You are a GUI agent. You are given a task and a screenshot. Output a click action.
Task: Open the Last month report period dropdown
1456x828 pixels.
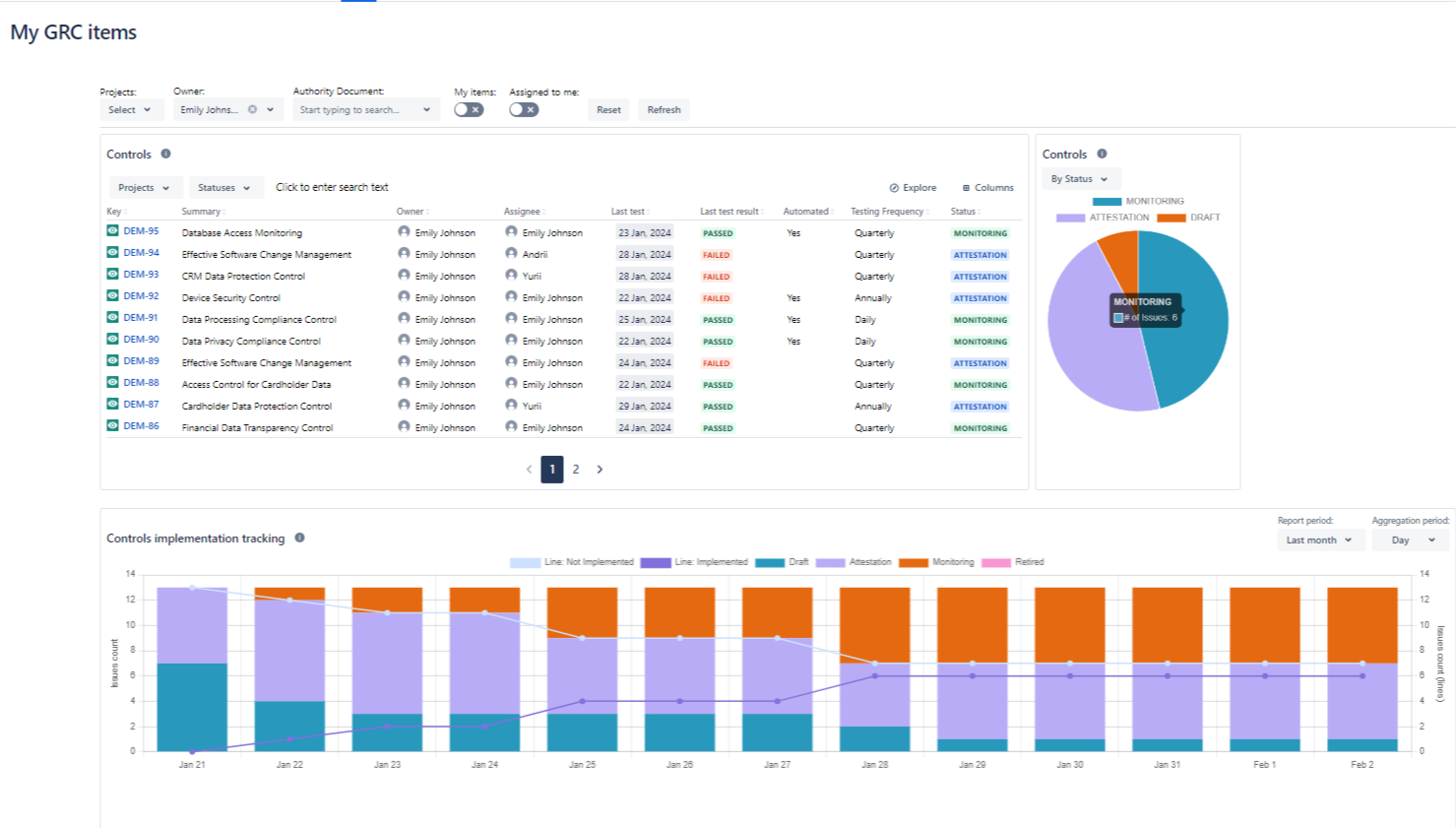(x=1319, y=540)
